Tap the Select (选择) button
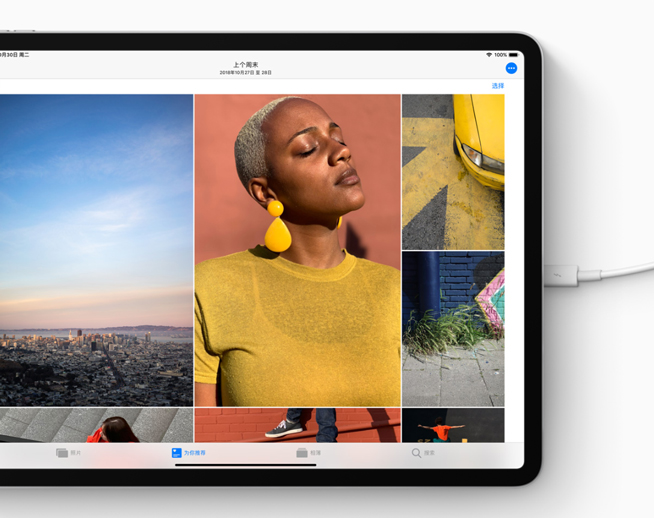Screen dimensions: 654x518 [497, 86]
